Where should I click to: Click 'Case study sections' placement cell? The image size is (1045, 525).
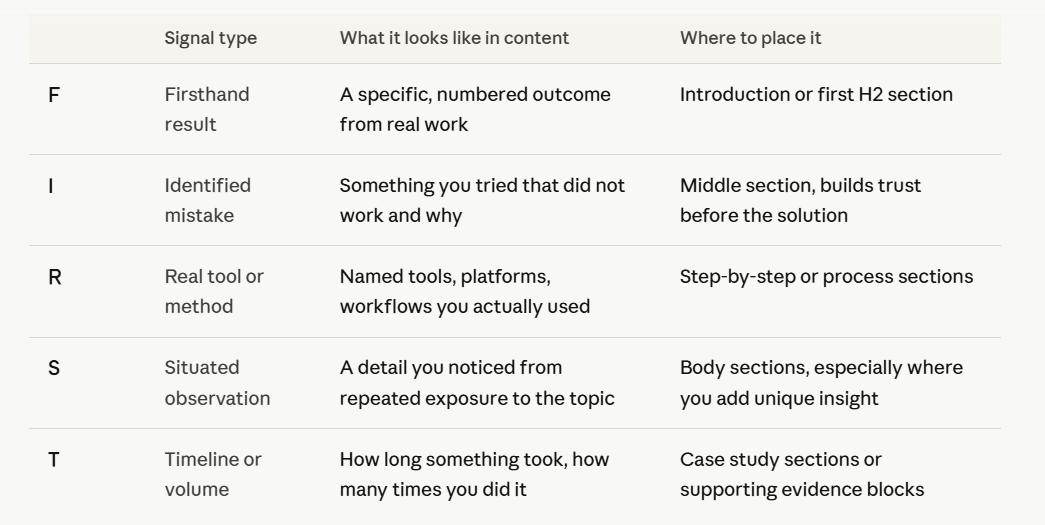[x=802, y=474]
